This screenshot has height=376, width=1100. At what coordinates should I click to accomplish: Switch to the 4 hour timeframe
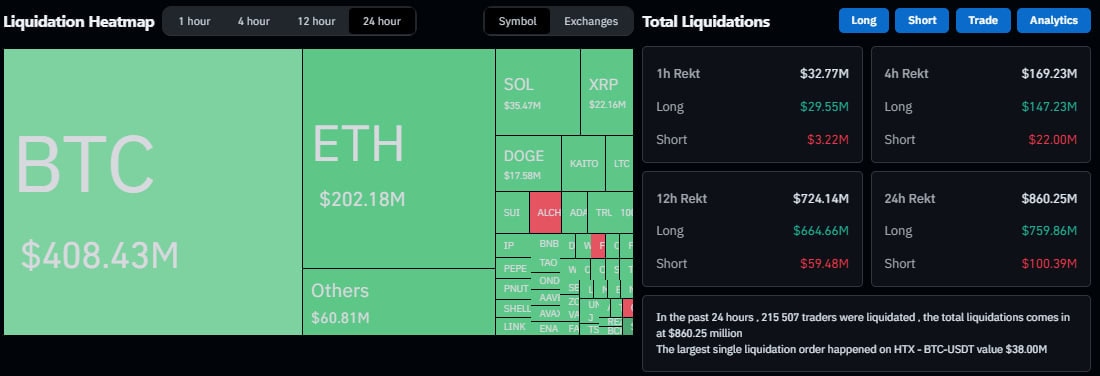(253, 21)
